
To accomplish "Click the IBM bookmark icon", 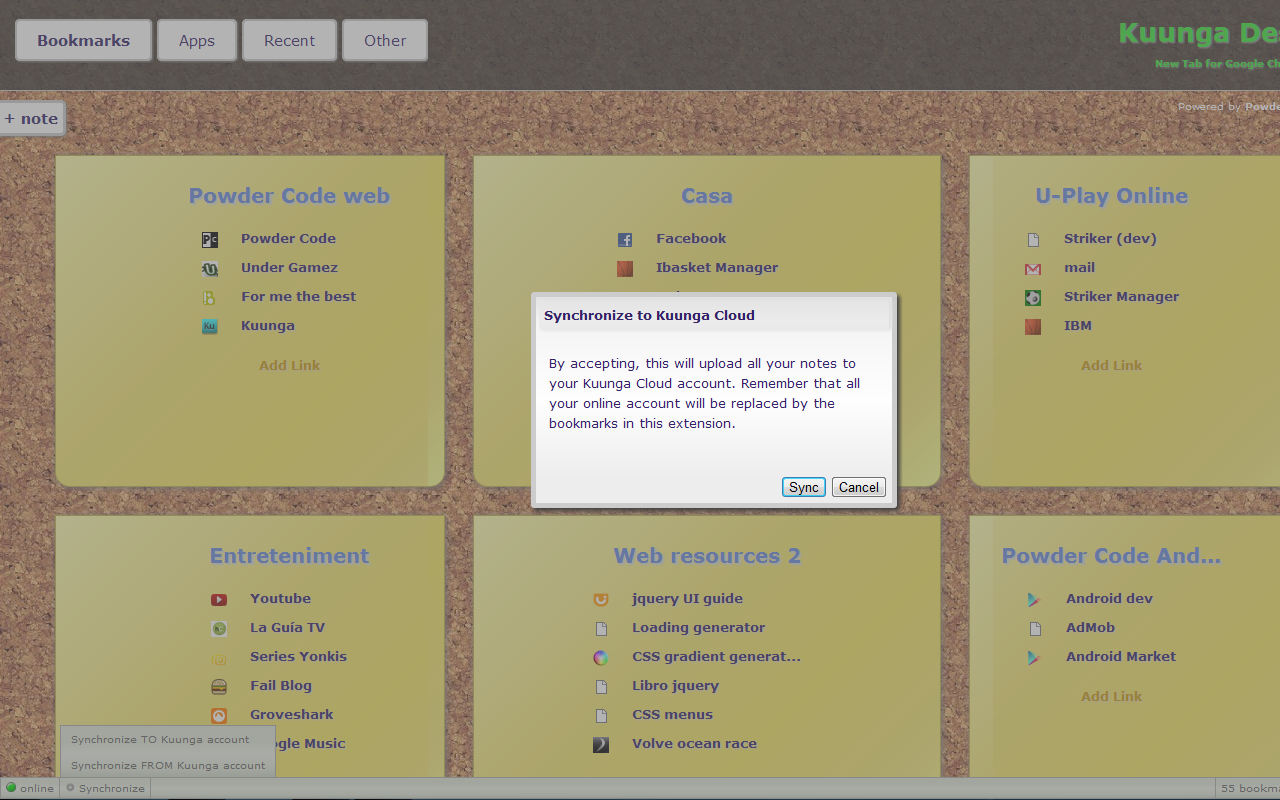I will [x=1033, y=327].
